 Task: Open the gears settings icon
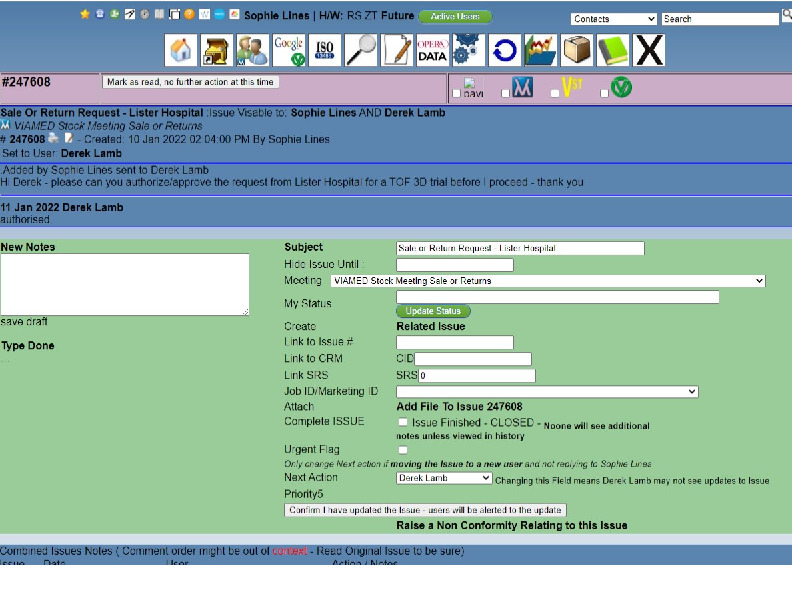click(x=467, y=50)
